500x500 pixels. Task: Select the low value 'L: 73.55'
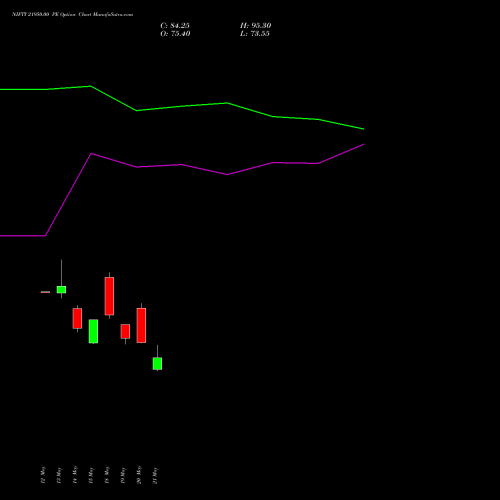tap(255, 34)
